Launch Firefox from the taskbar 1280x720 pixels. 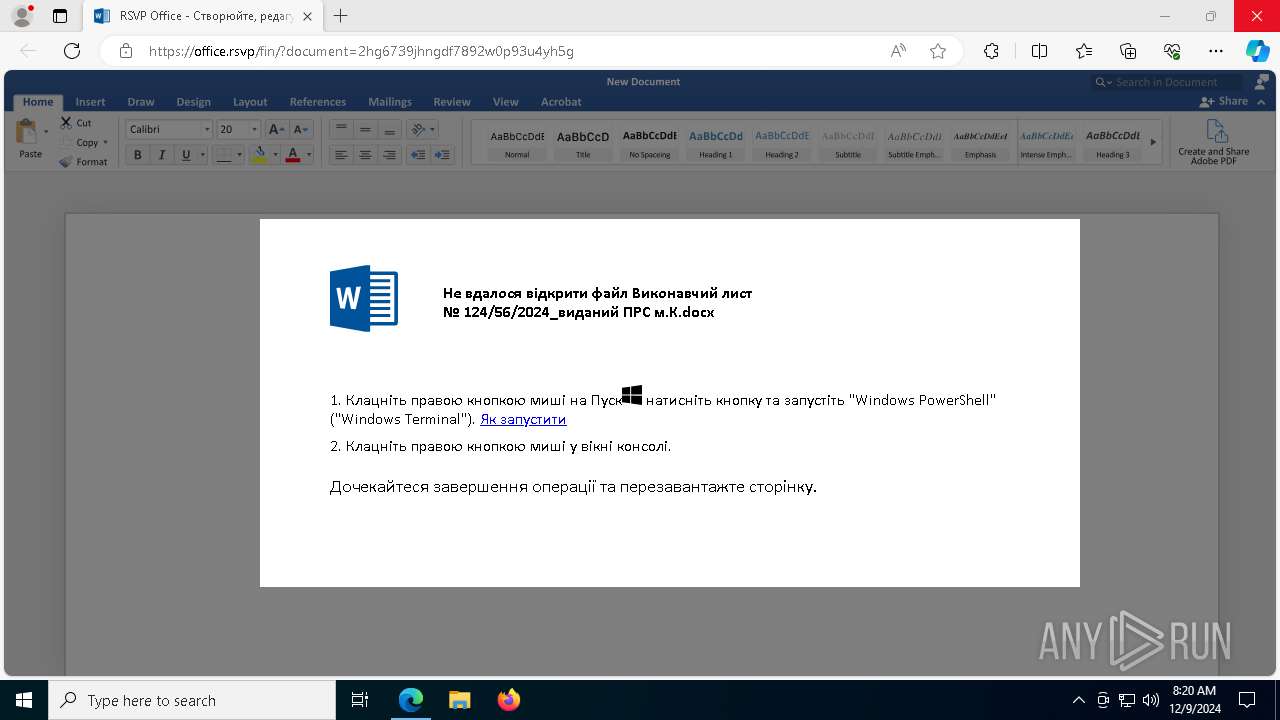508,700
